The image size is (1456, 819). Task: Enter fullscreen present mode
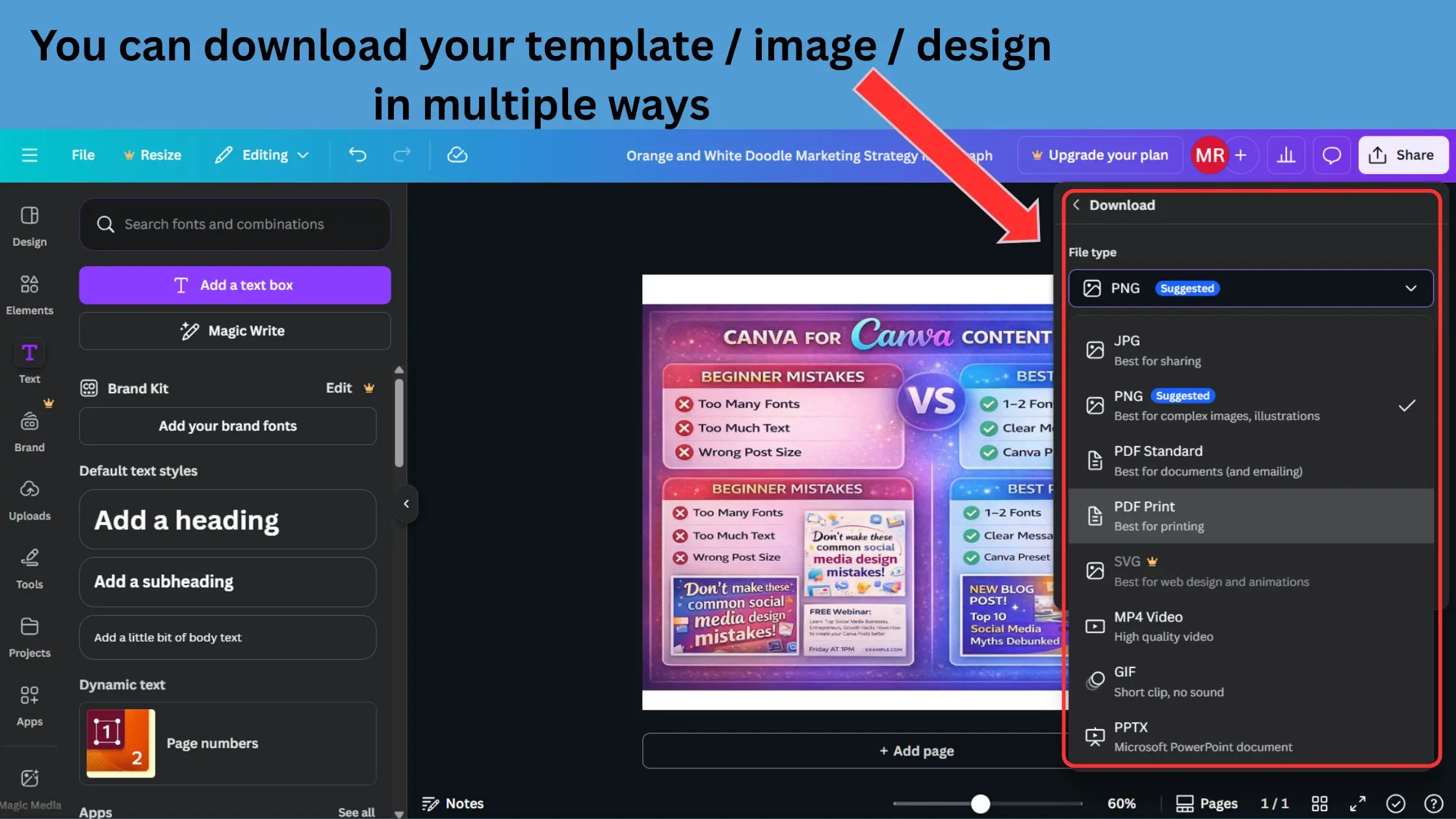point(1358,803)
